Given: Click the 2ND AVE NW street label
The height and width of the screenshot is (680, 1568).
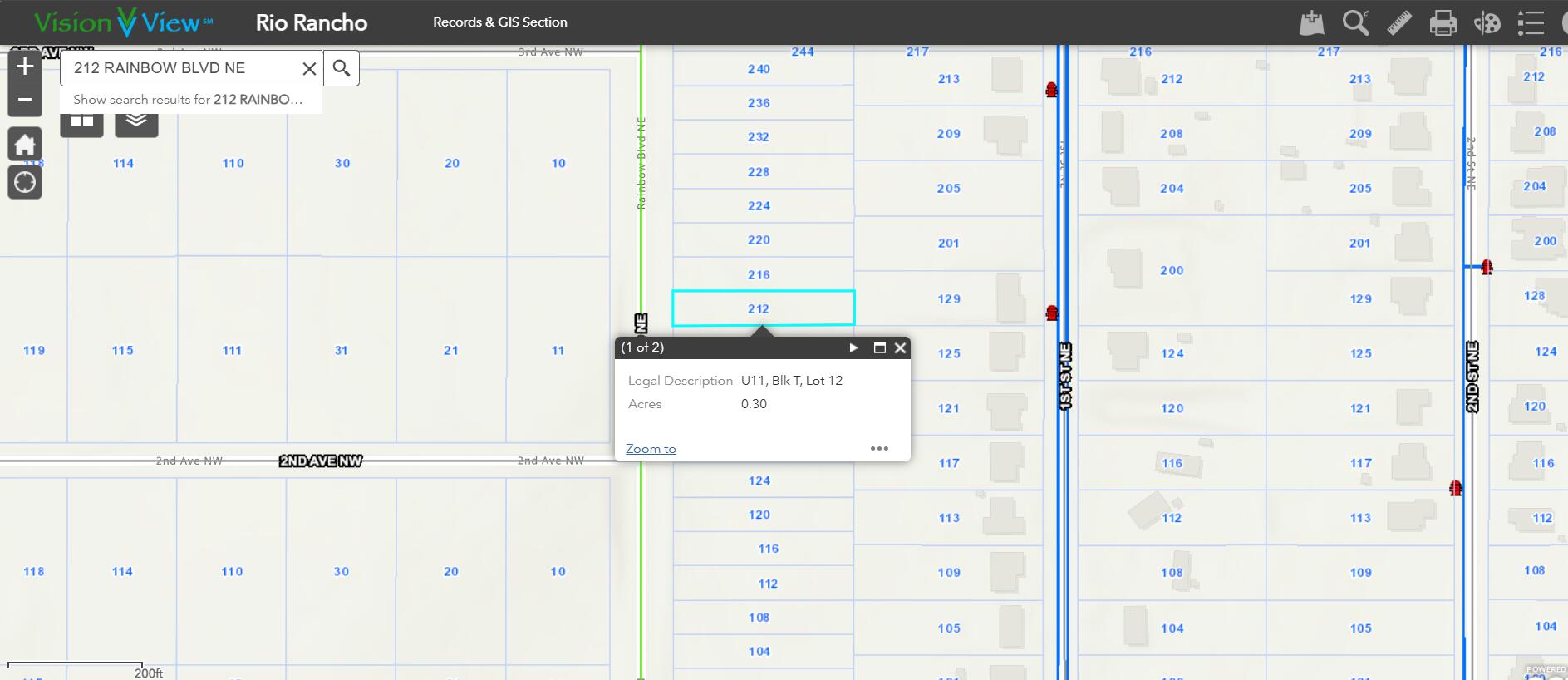Looking at the screenshot, I should (x=321, y=461).
